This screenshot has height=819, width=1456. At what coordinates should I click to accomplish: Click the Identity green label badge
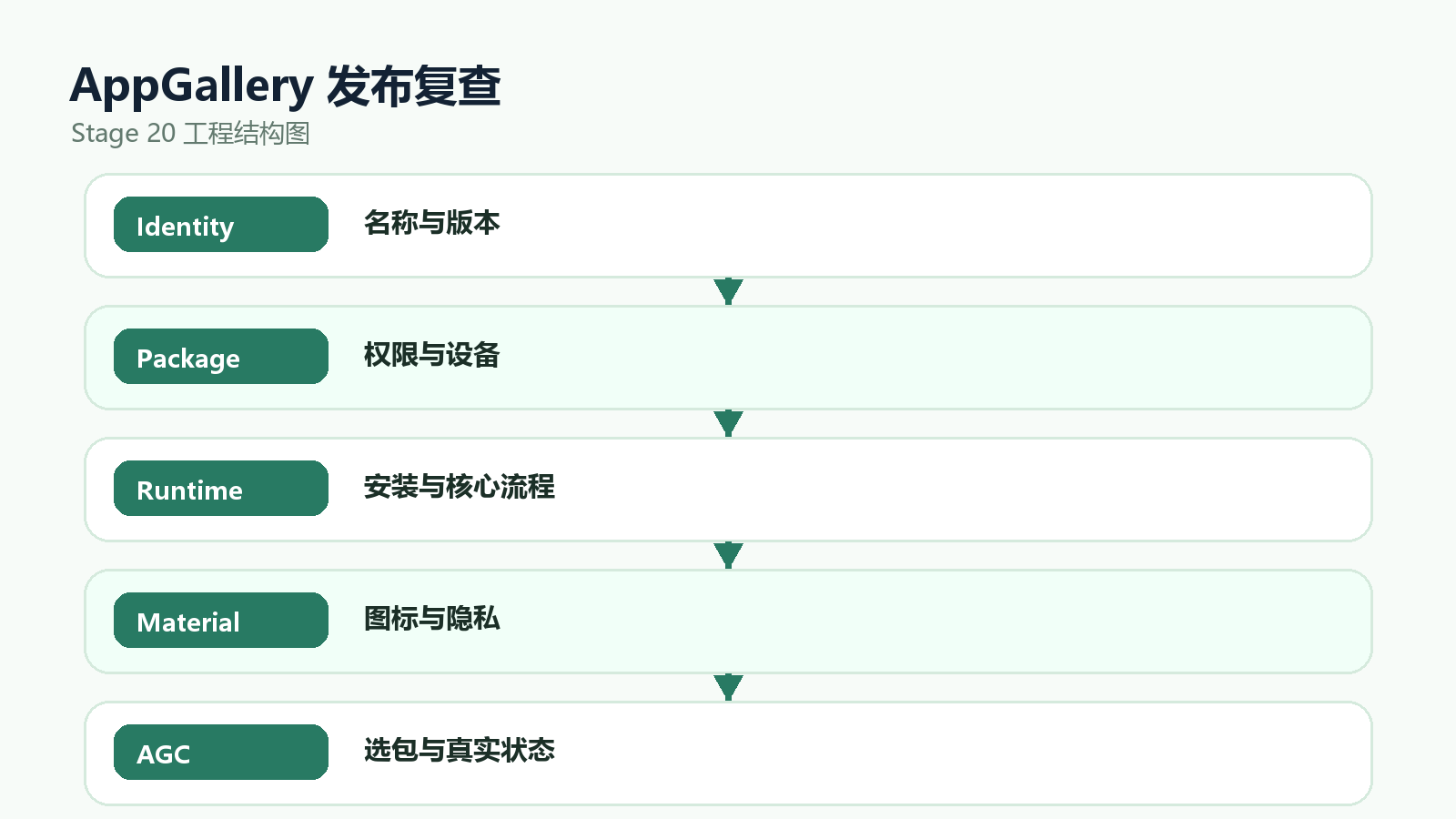coord(220,225)
